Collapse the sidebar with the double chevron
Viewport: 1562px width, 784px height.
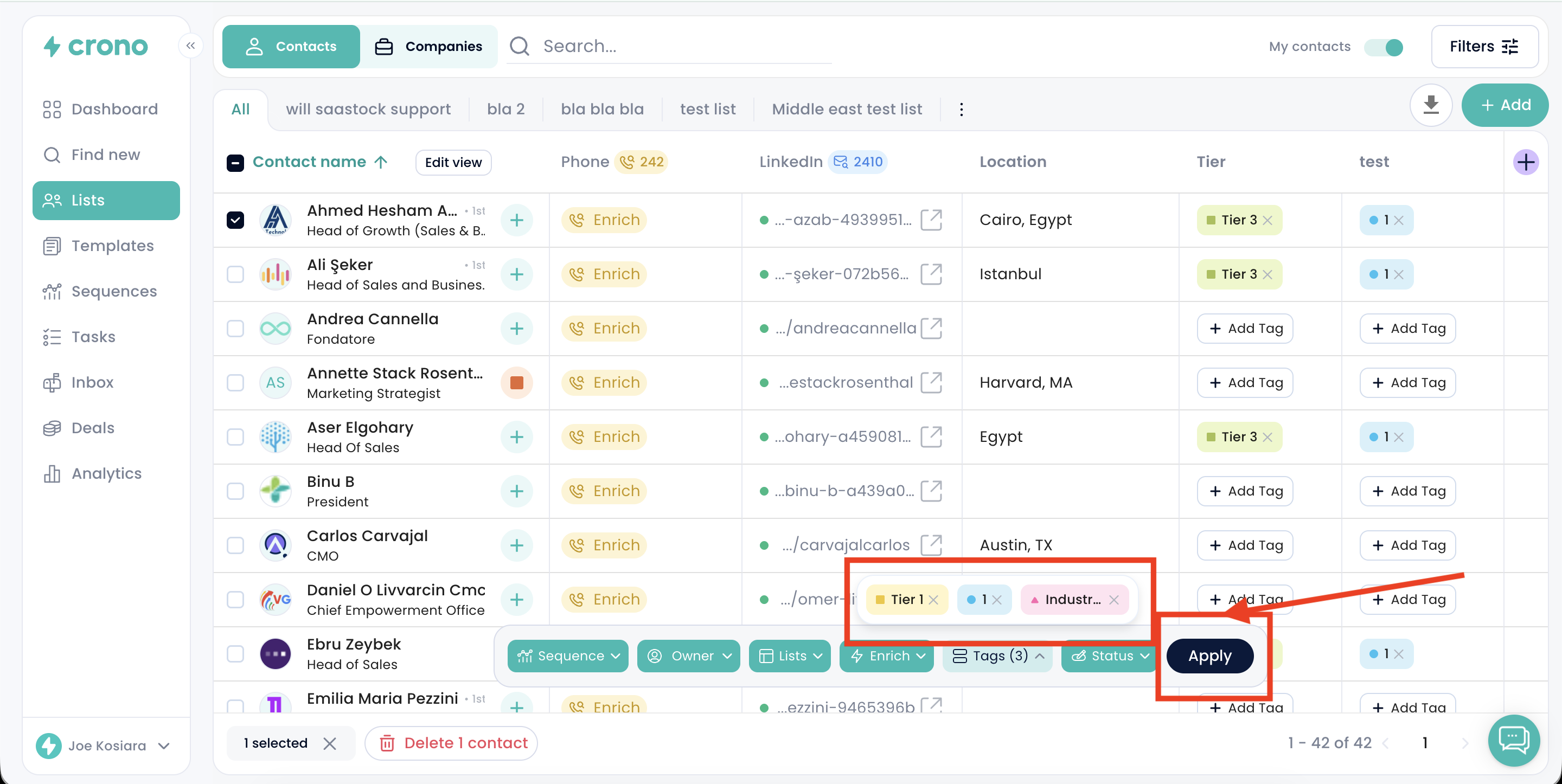tap(190, 46)
